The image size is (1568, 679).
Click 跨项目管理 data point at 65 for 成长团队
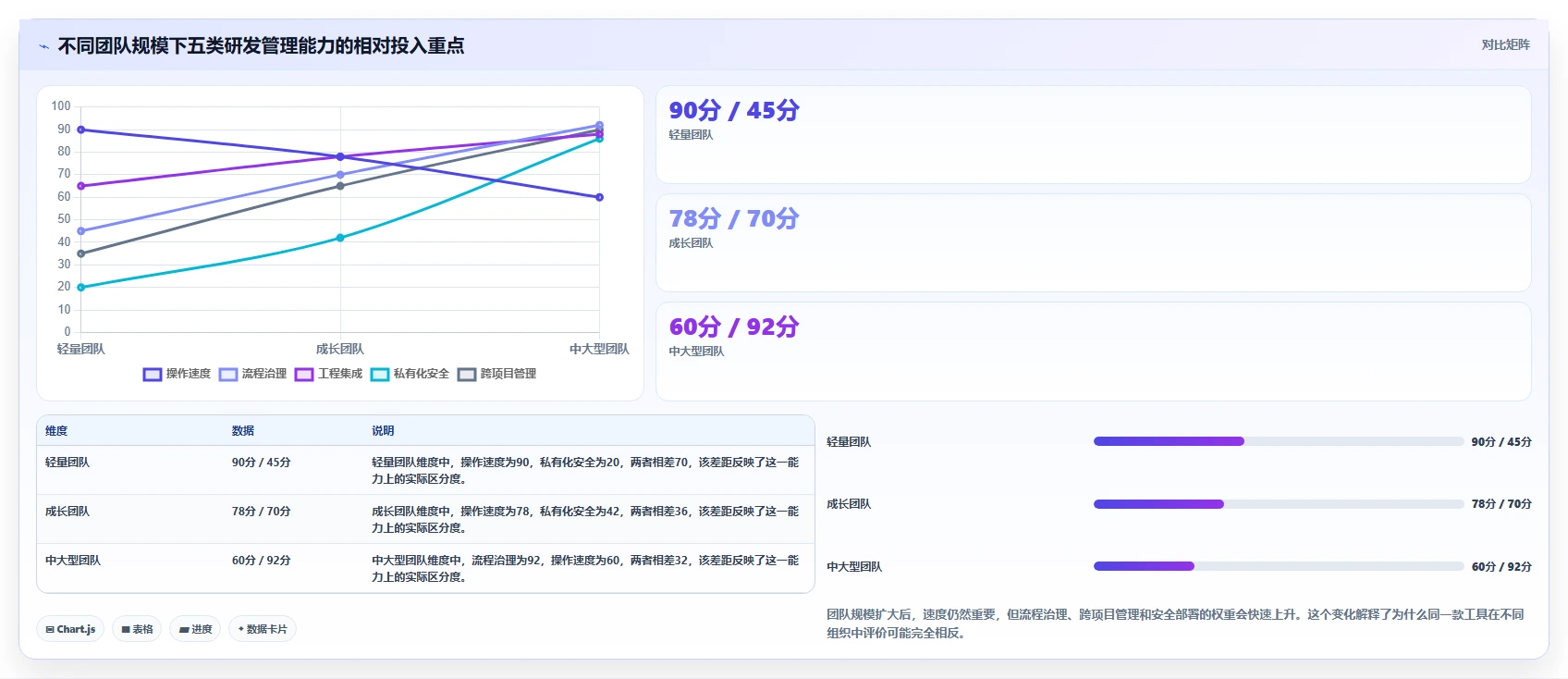point(340,186)
